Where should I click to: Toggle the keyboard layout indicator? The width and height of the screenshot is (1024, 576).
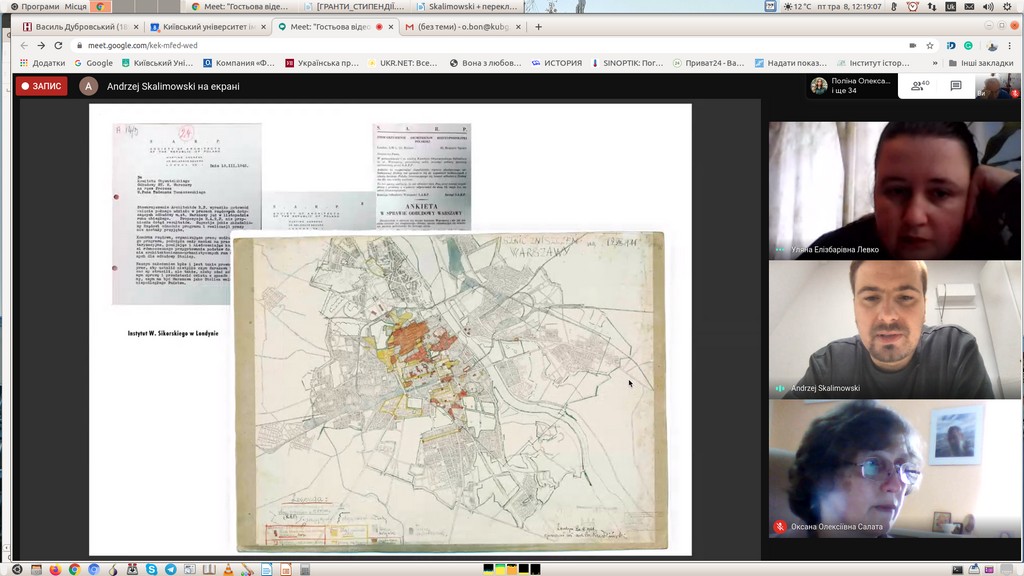(x=950, y=7)
